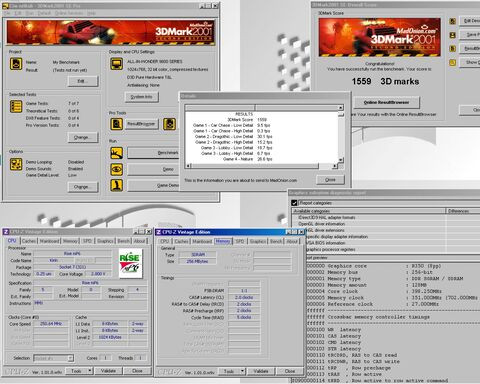The width and height of the screenshot is (480, 384).
Task: Toggle the Report categories checkbox
Action: pos(294,203)
